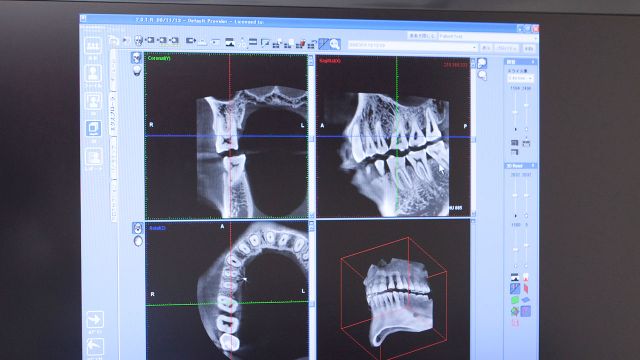Select the highlighted diagonal line measure tool
Image resolution: width=640 pixels, height=360 pixels.
pos(324,44)
